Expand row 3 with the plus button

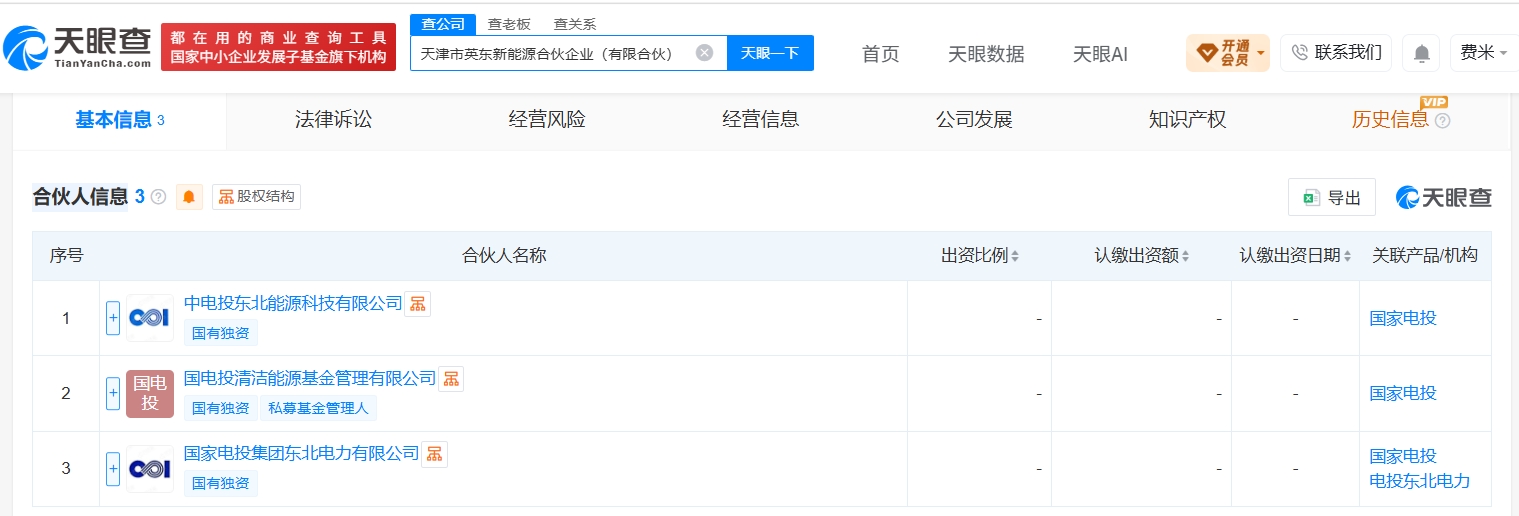coord(113,468)
